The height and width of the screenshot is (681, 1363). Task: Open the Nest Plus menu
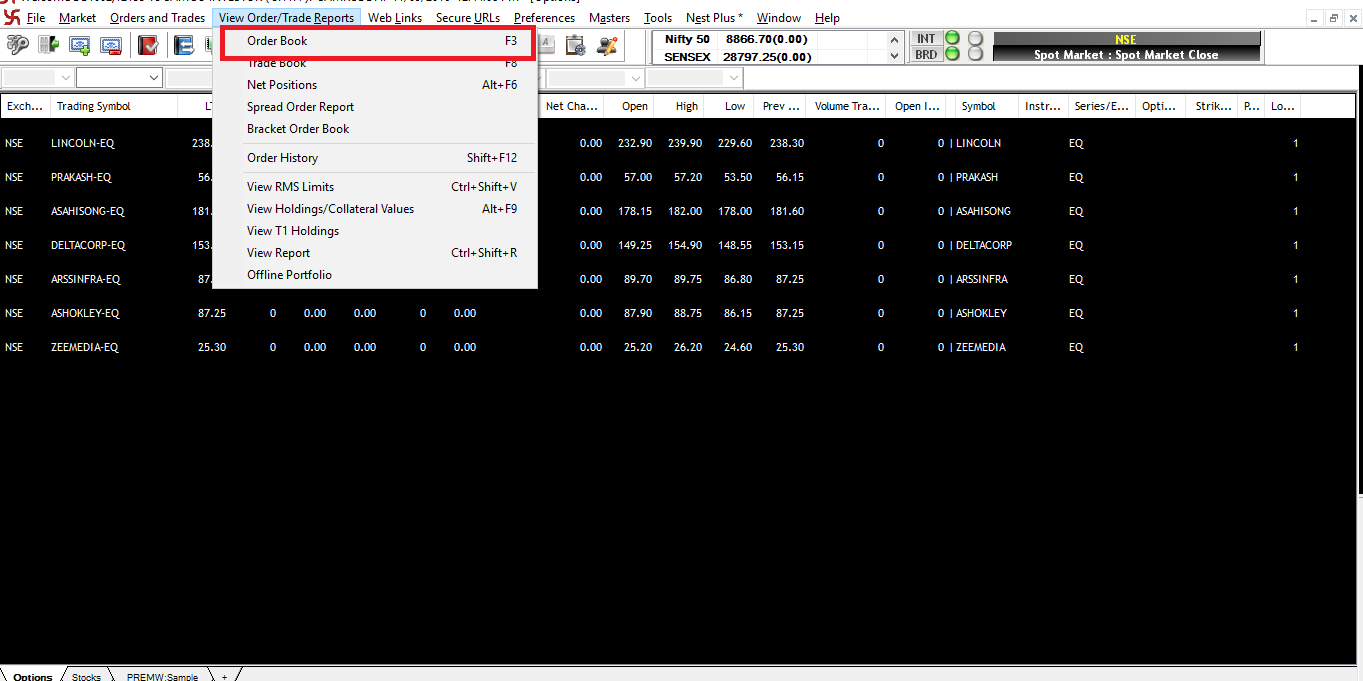click(x=714, y=18)
